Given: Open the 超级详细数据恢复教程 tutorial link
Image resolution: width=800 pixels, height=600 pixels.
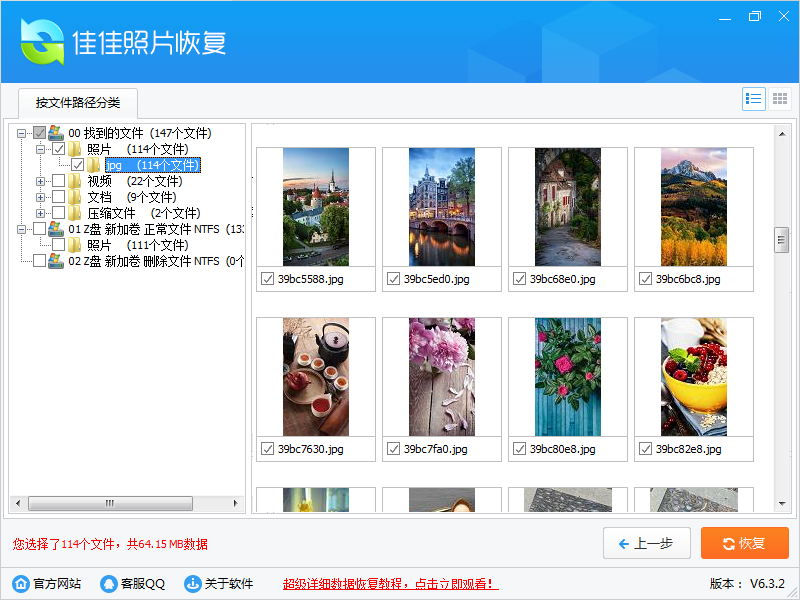Looking at the screenshot, I should (x=390, y=584).
